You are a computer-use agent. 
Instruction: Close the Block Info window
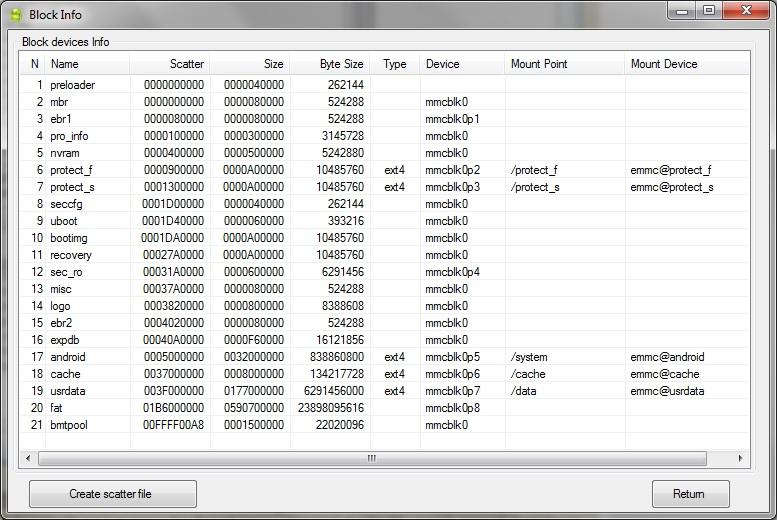pos(746,10)
